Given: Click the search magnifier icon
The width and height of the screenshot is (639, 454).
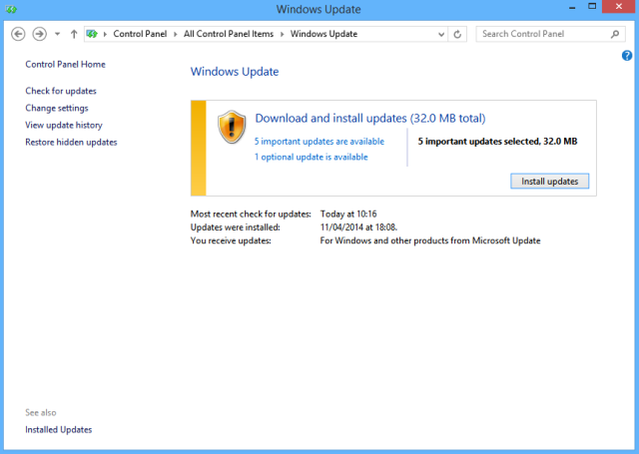Looking at the screenshot, I should [615, 34].
